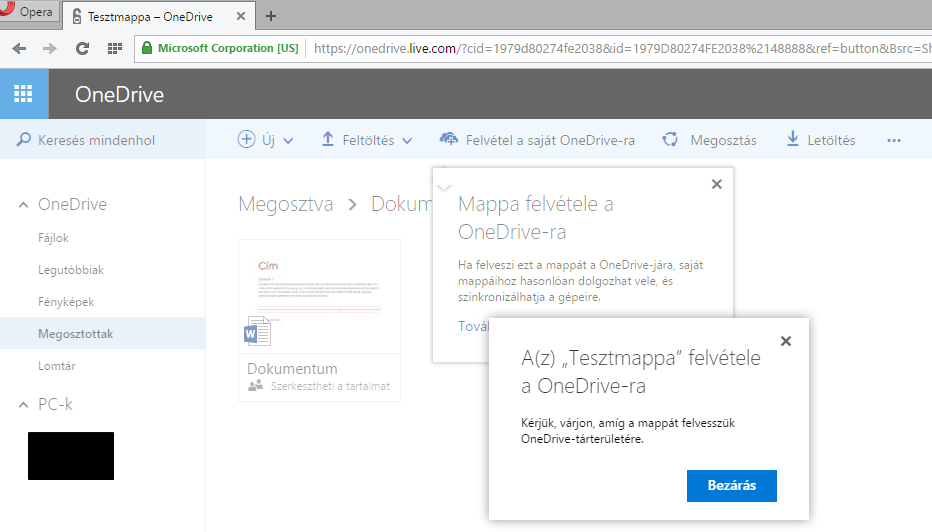Click Szerkesztheti a tartalmat text
Image resolution: width=932 pixels, height=532 pixels.
pos(330,386)
